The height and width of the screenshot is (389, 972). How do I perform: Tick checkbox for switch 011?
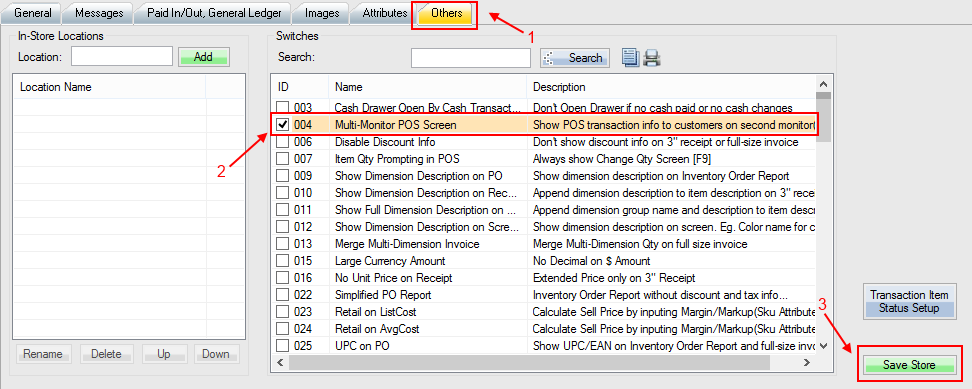click(x=283, y=209)
